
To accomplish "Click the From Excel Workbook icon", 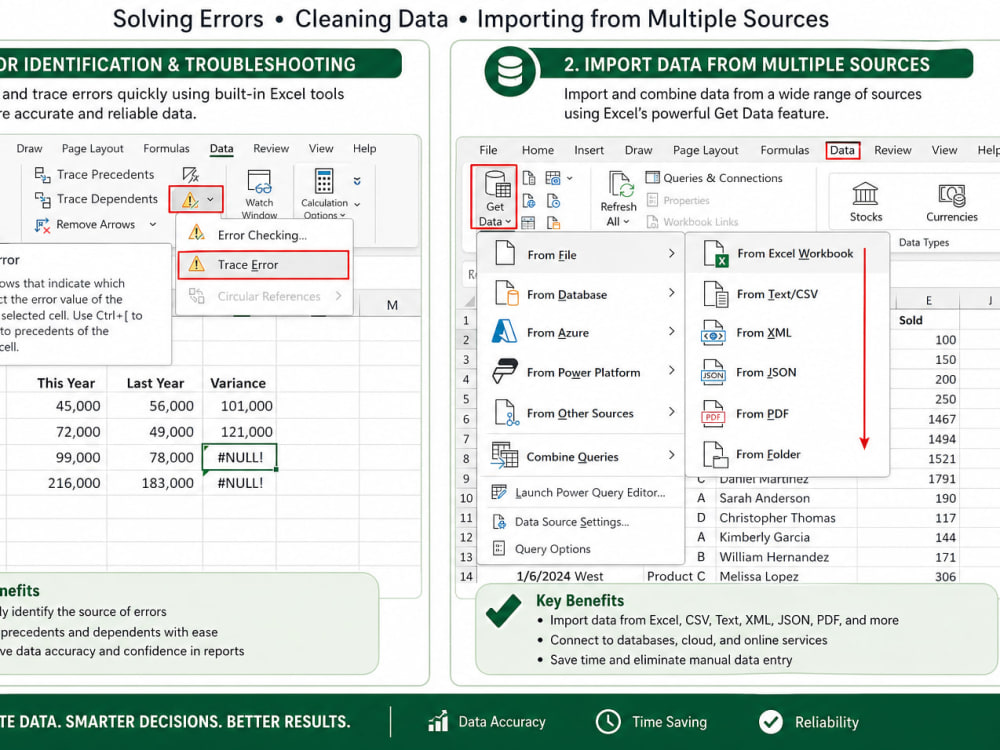I will (x=715, y=254).
